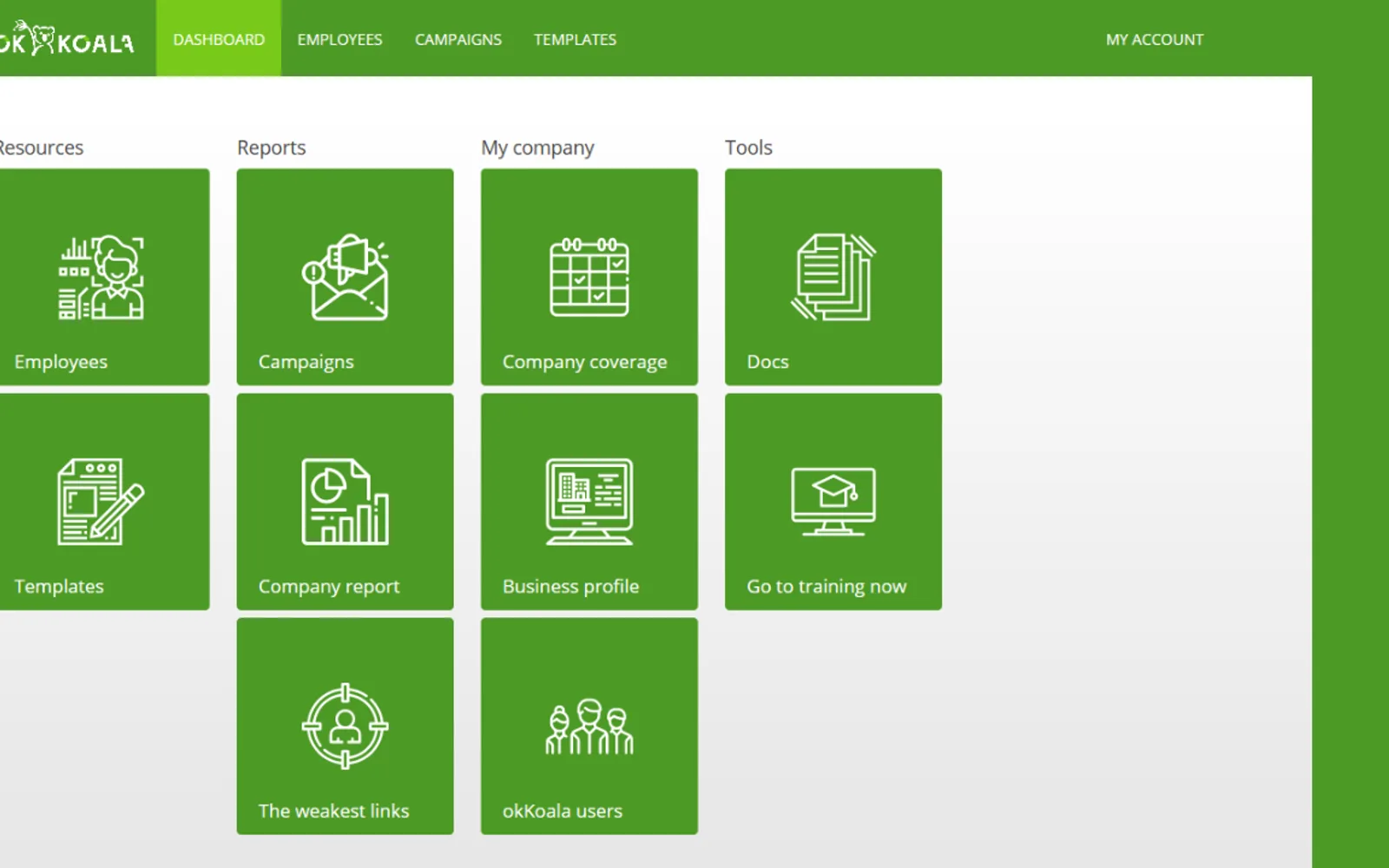The image size is (1389, 868).
Task: Open the Templates tile pencil-document icon
Action: click(101, 502)
